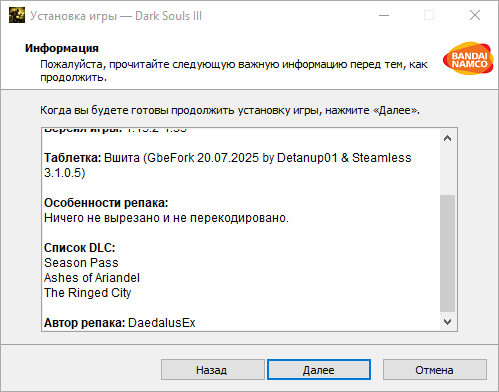The height and width of the screenshot is (392, 499).
Task: Click the Dark Souls III installer title icon
Action: (x=17, y=15)
